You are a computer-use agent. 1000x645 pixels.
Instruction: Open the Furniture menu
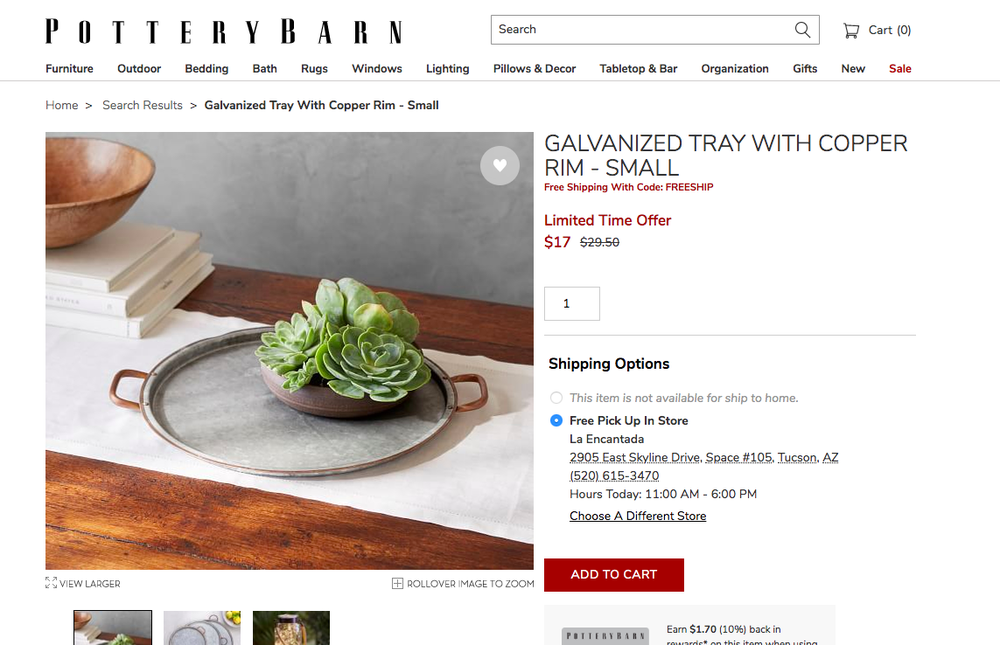pos(69,69)
